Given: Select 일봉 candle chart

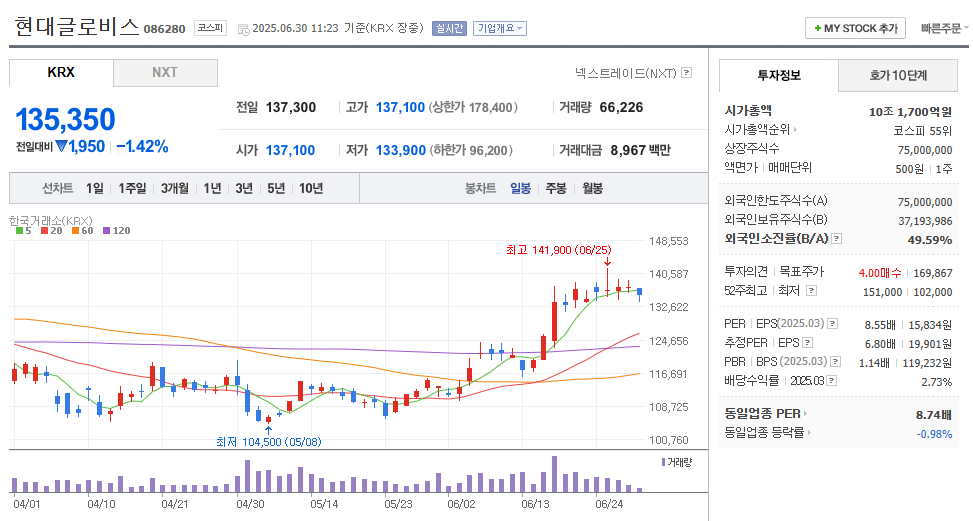Looking at the screenshot, I should point(521,189).
